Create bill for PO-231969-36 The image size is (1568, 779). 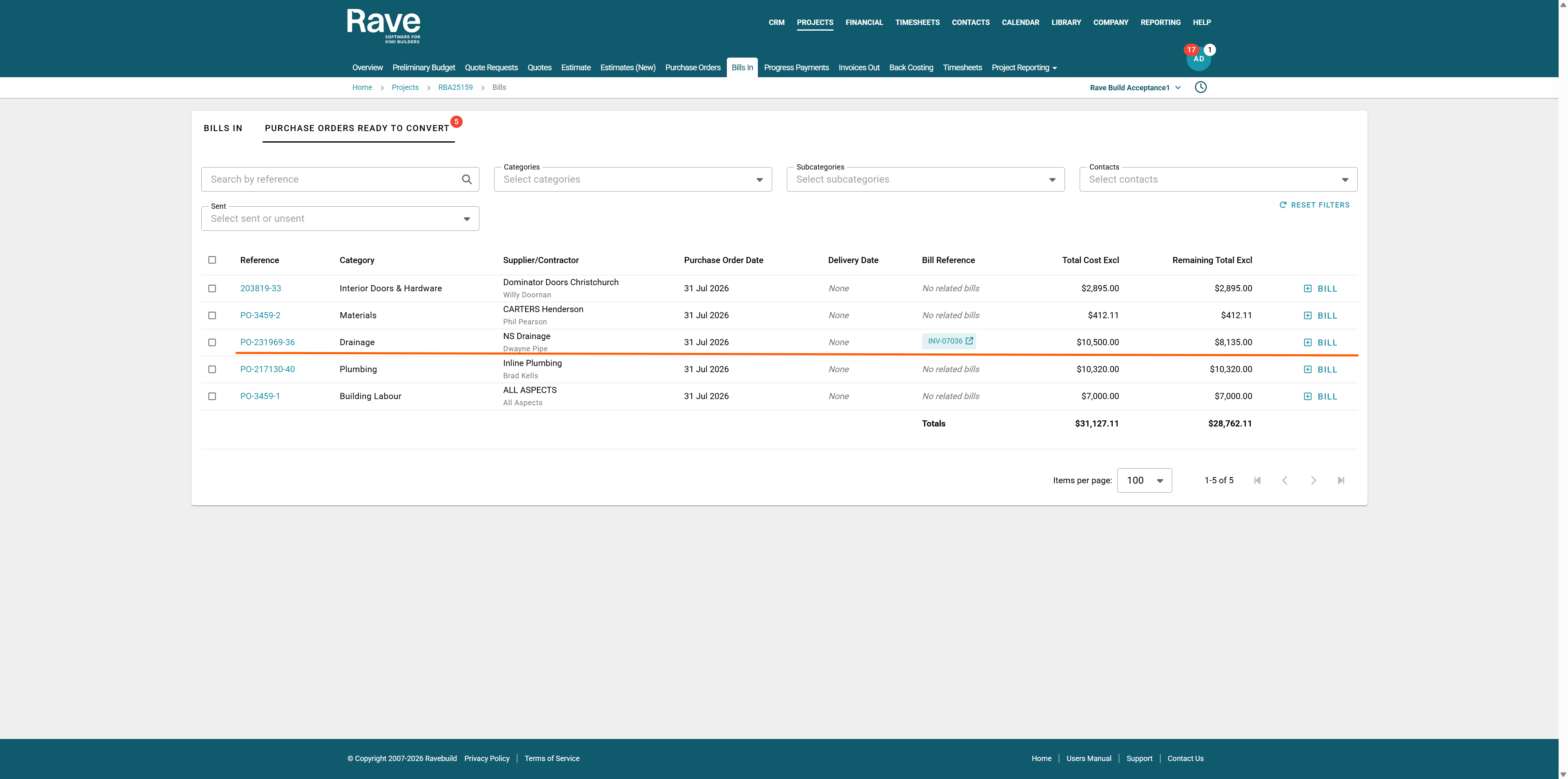coord(1320,342)
